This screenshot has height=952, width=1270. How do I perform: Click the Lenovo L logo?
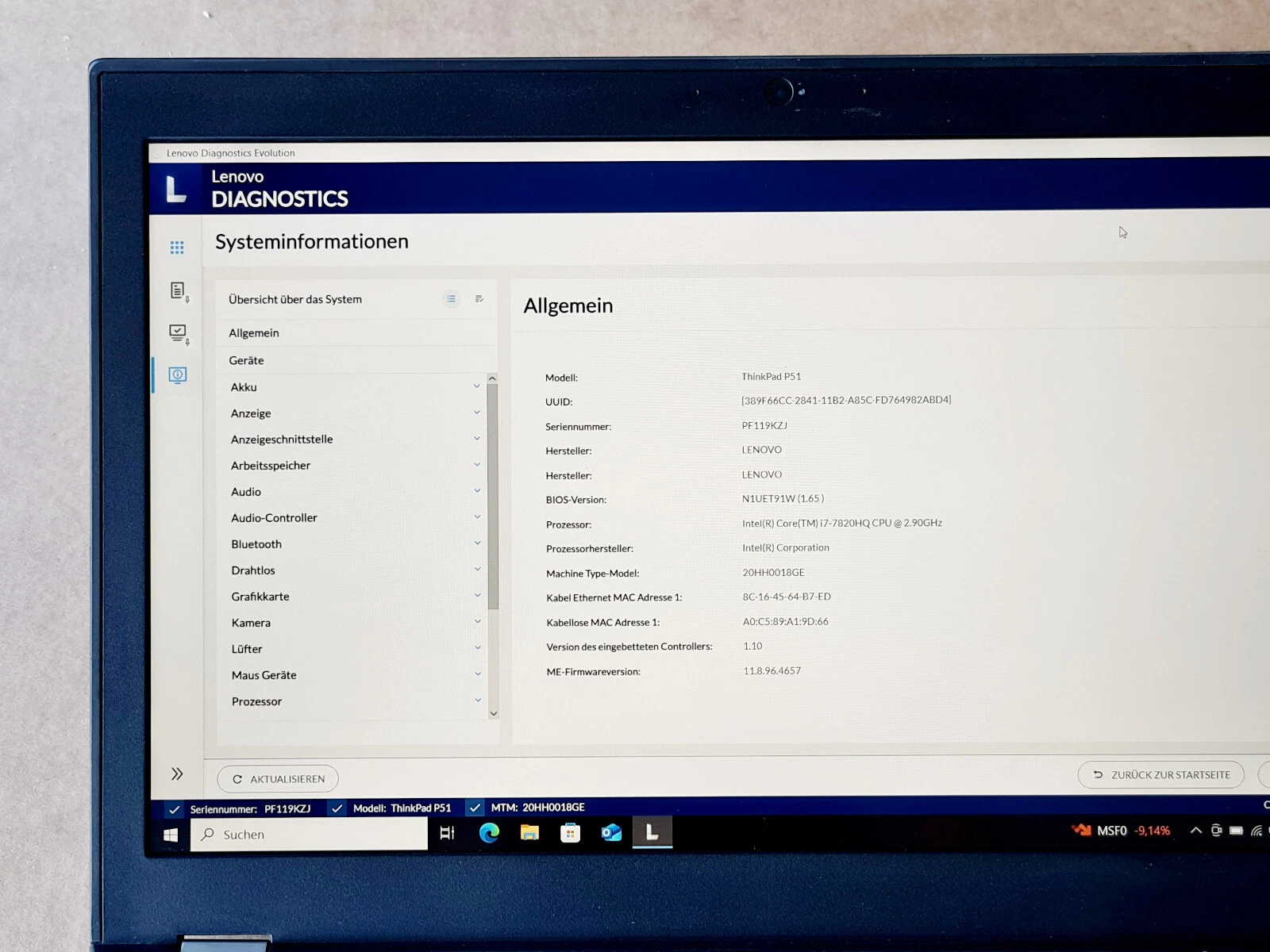(175, 189)
